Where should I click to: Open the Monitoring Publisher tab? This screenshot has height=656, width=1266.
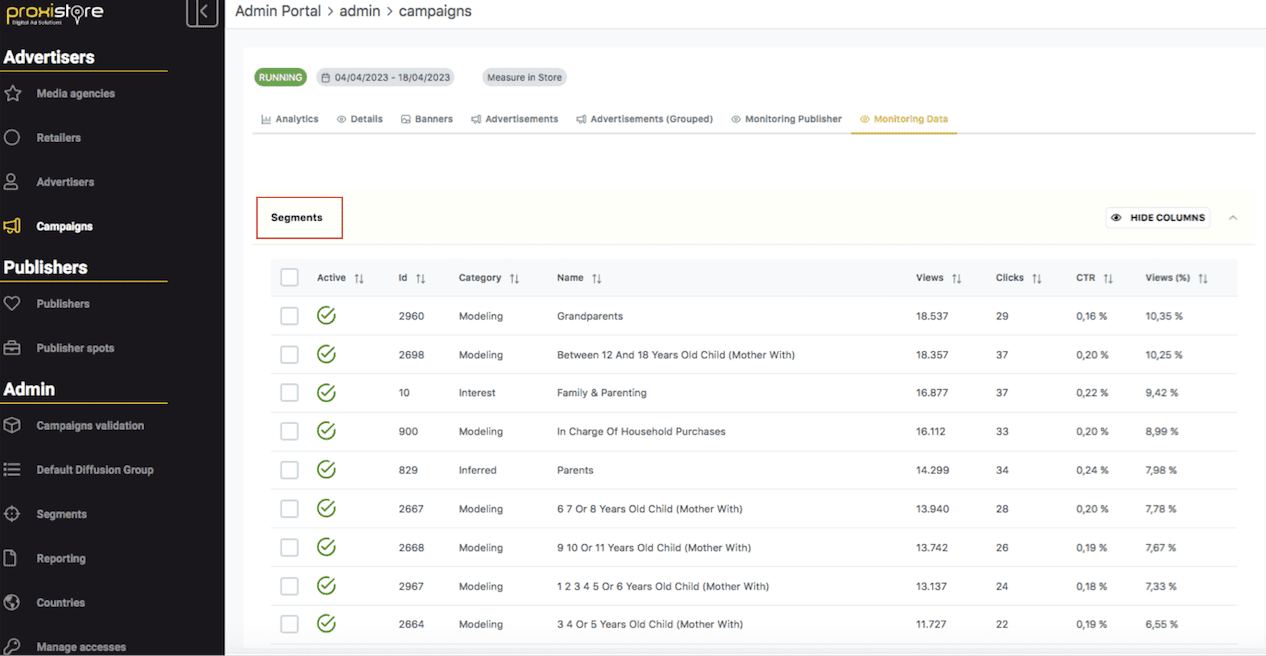[x=786, y=119]
